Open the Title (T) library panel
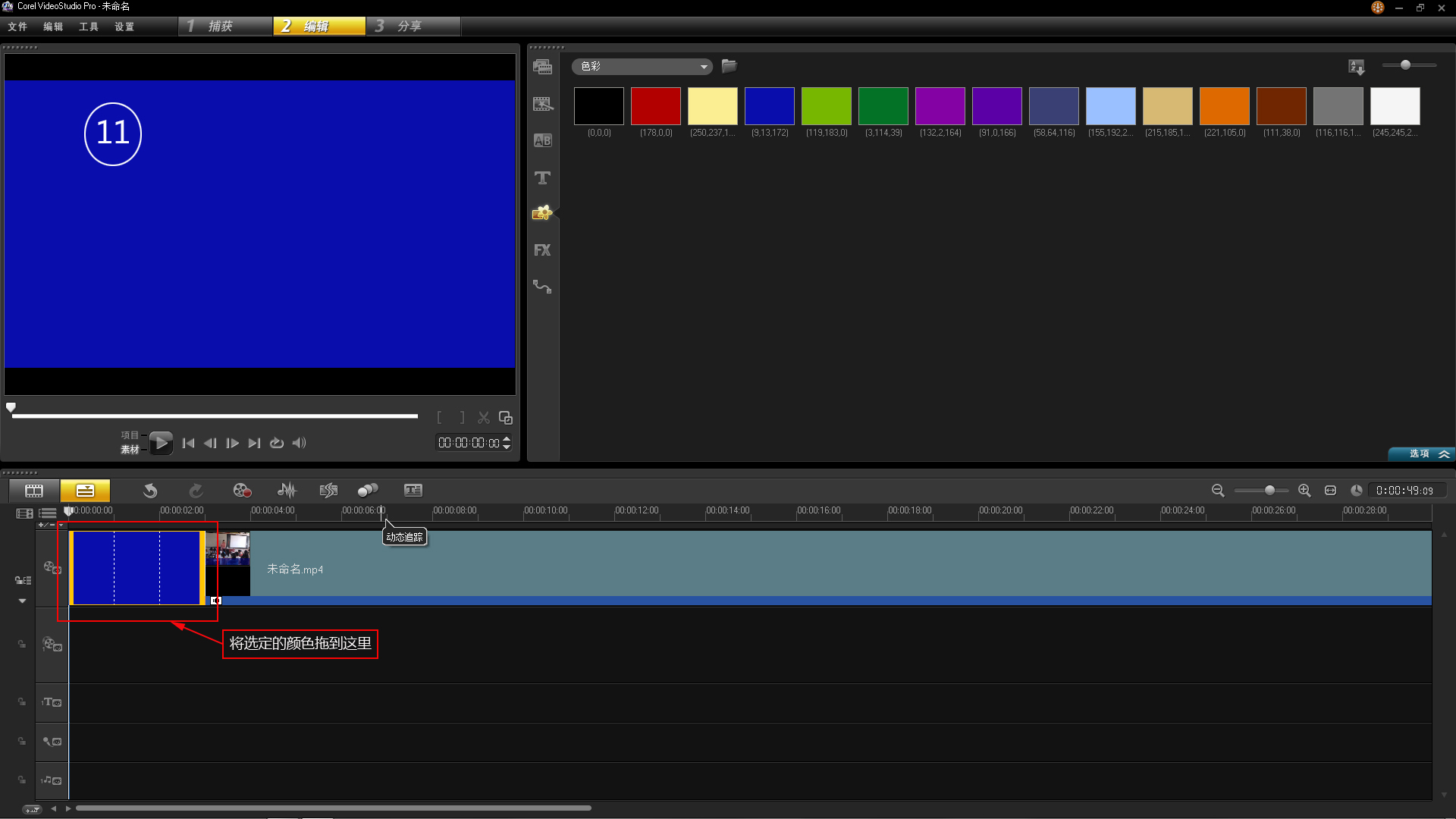Screen dimensions: 1456x819 (542, 177)
